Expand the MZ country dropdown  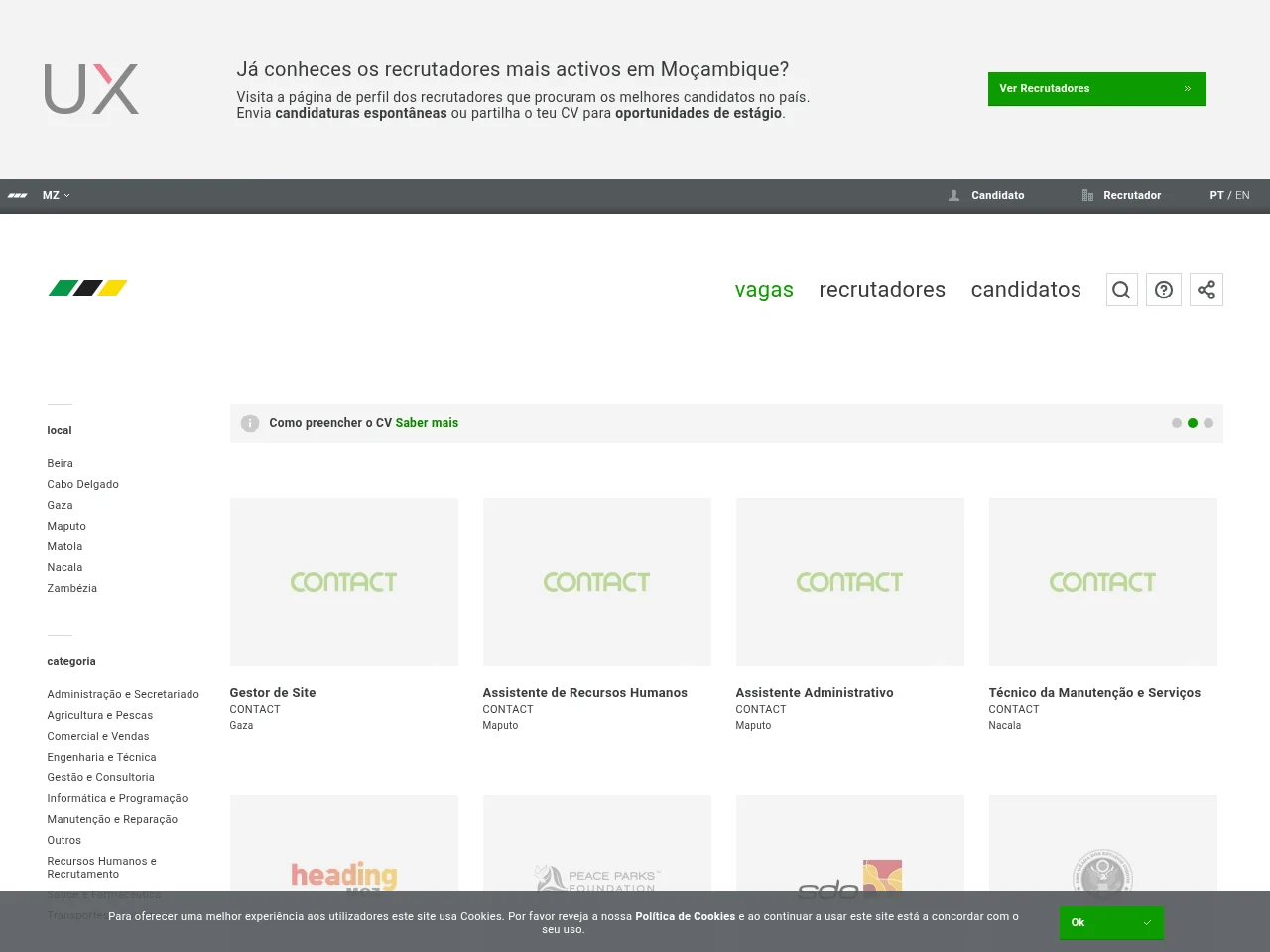(x=57, y=196)
